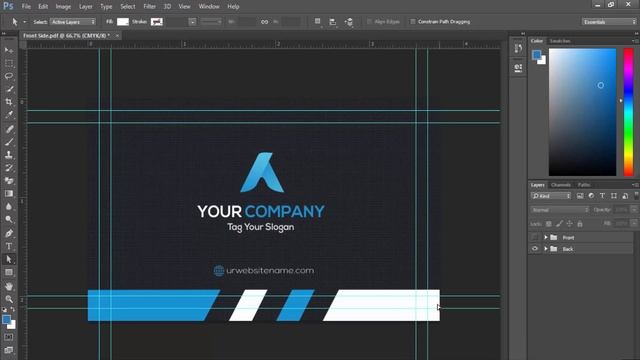Lock image pixels in Layers panel
This screenshot has height=360, width=640.
coord(559,224)
